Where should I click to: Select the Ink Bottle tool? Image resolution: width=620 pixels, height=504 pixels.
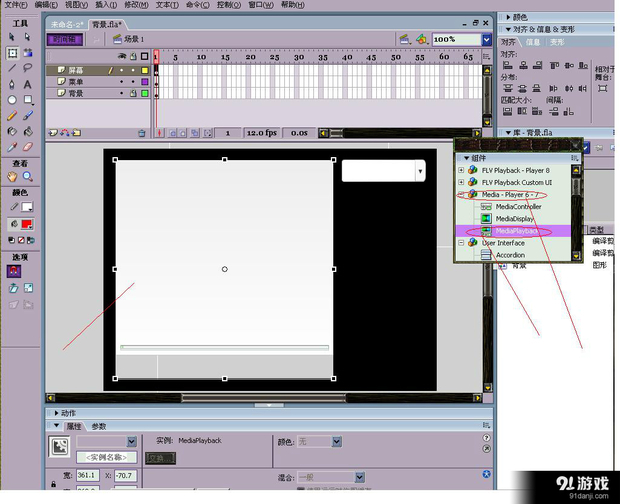point(12,131)
